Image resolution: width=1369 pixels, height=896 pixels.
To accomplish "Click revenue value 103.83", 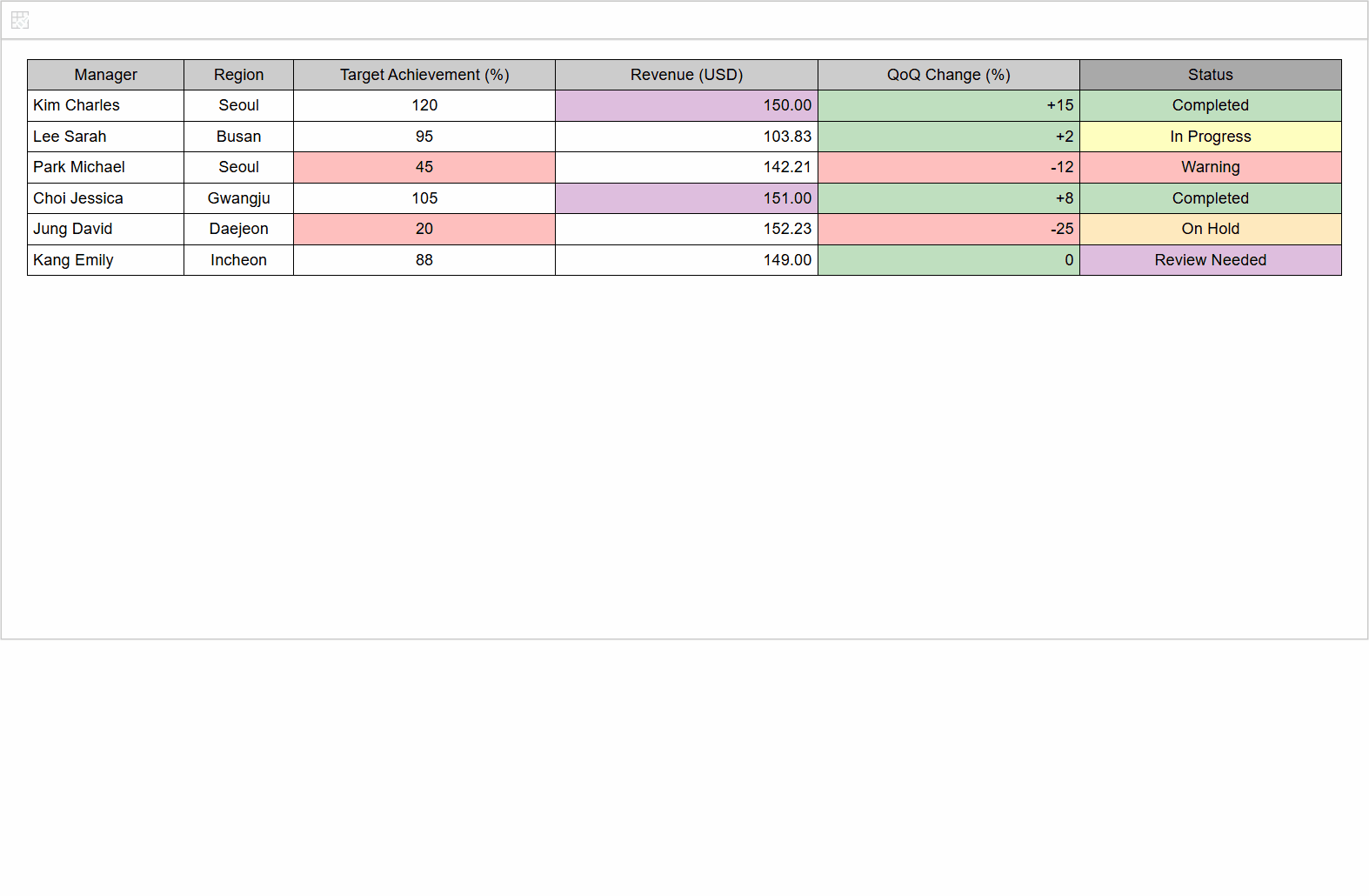I will point(686,137).
